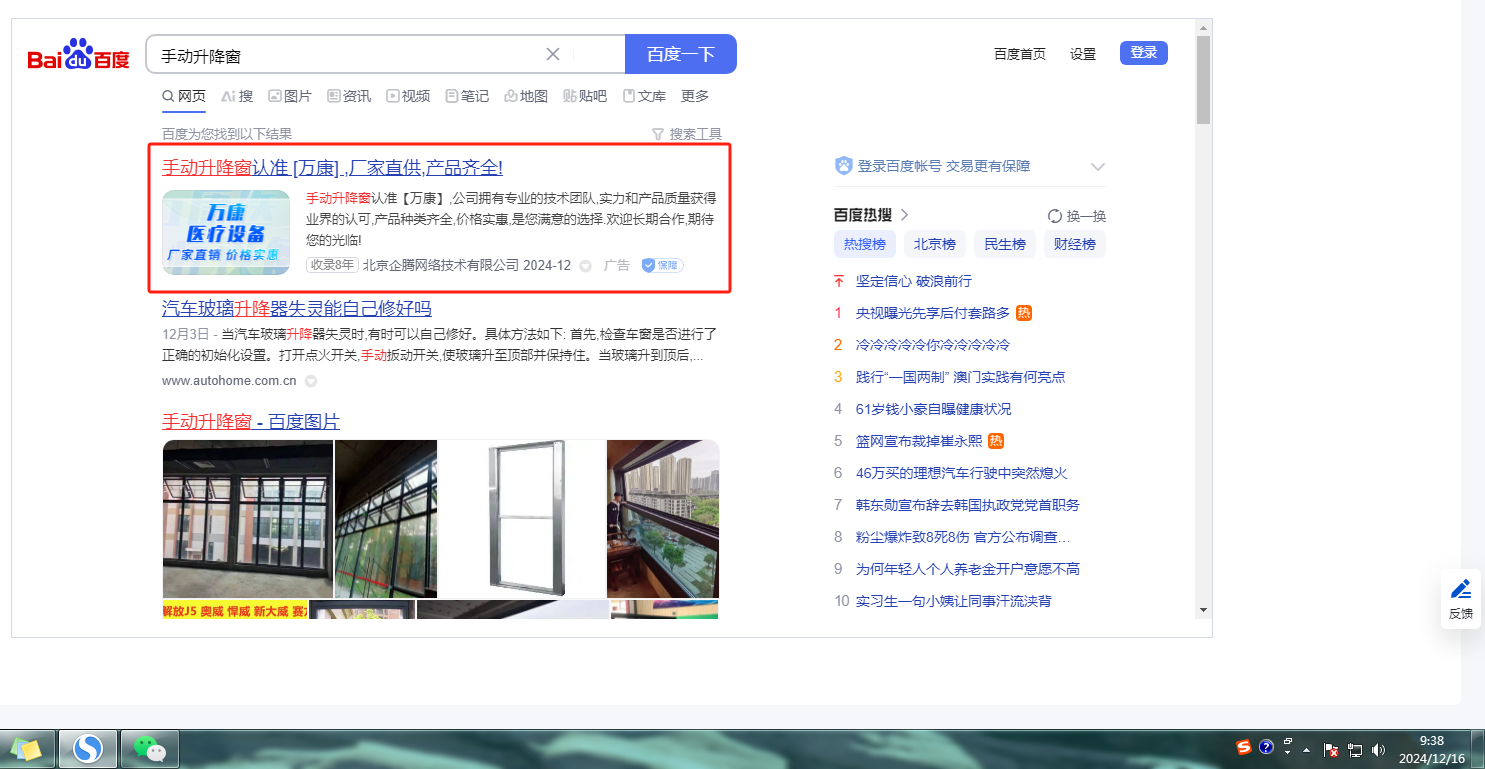1485x769 pixels.
Task: Switch to the 图片 tab
Action: point(290,96)
